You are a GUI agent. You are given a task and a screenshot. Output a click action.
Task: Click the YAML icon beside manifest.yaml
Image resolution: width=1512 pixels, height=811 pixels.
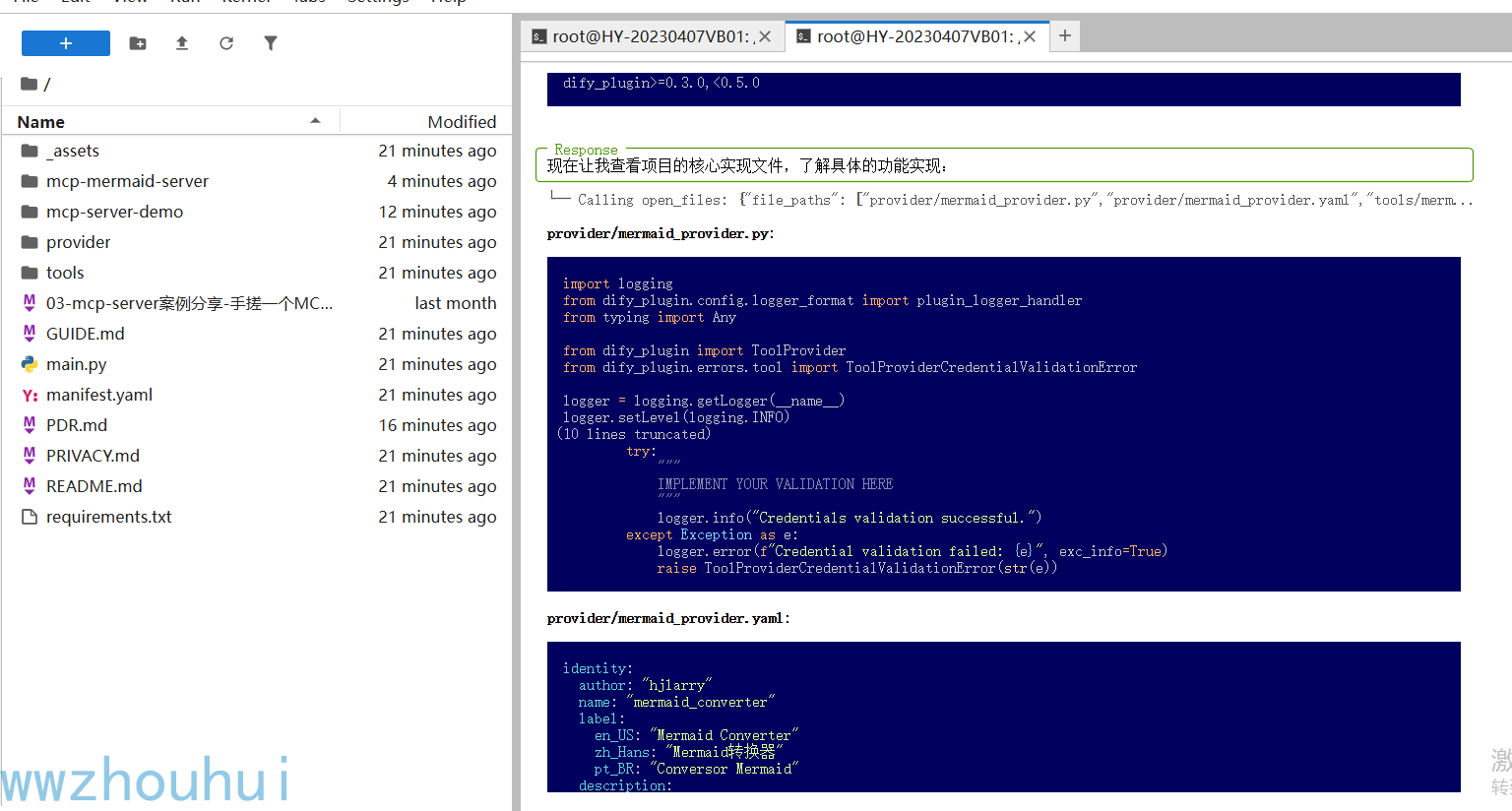coord(30,395)
